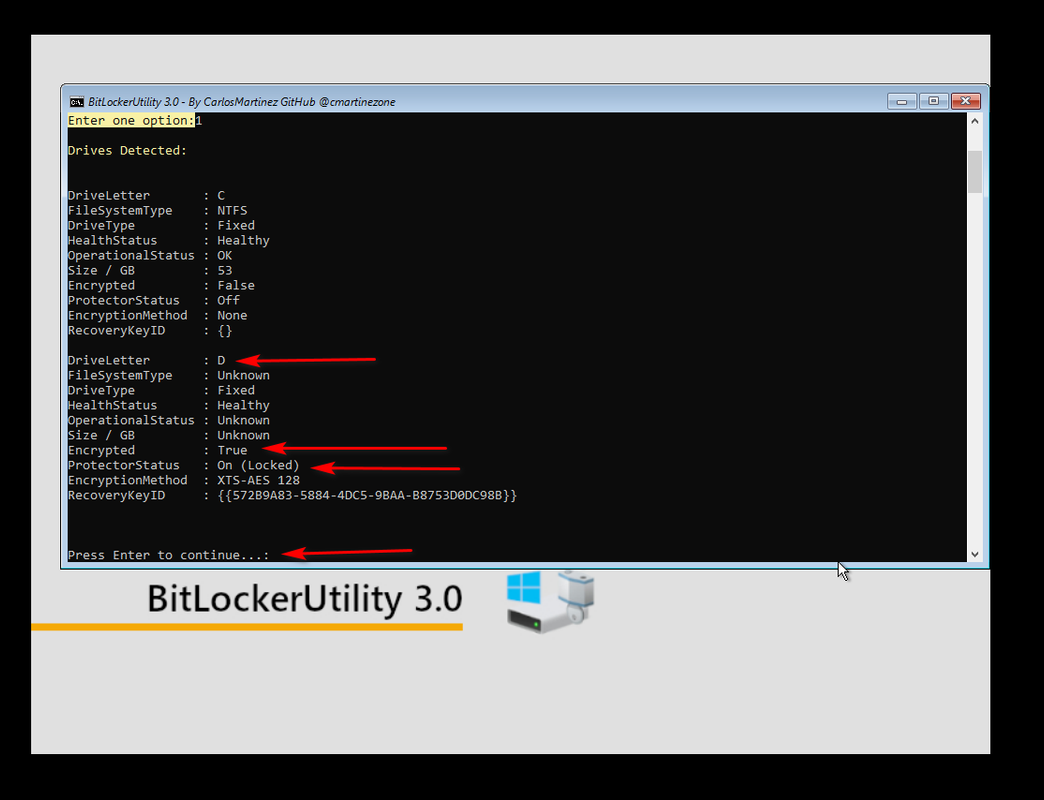Click the 'XTS-AES 128' encryption method value
This screenshot has width=1044, height=800.
tap(258, 480)
